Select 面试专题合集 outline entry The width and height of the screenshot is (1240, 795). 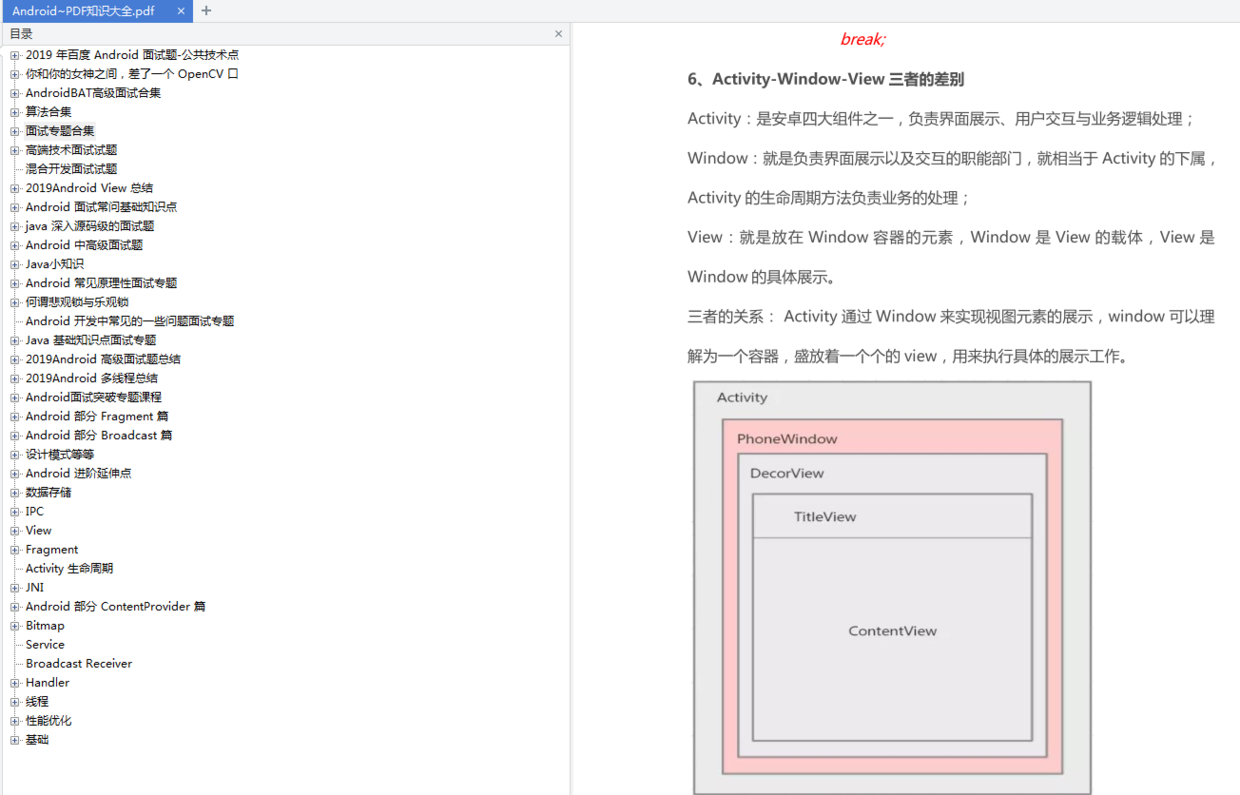60,131
